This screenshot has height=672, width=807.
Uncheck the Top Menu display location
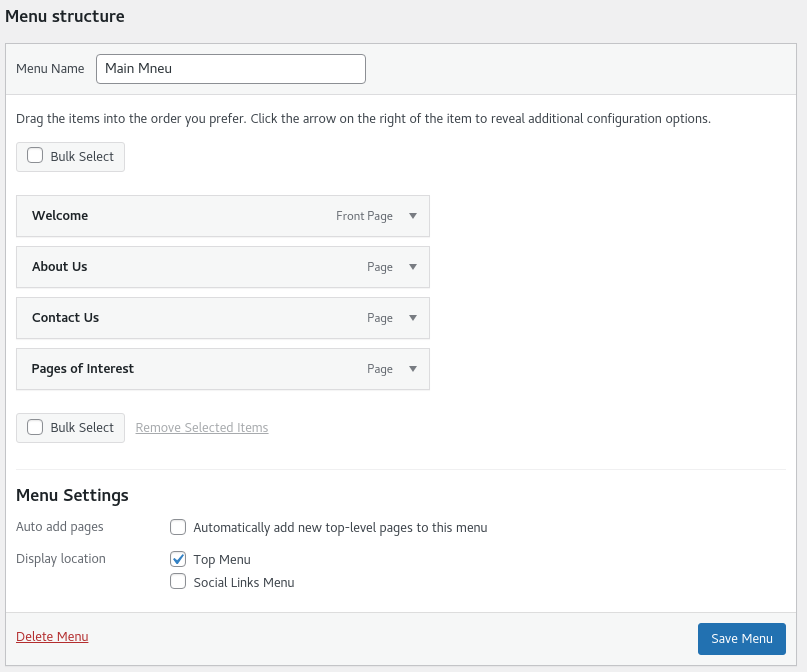click(178, 559)
